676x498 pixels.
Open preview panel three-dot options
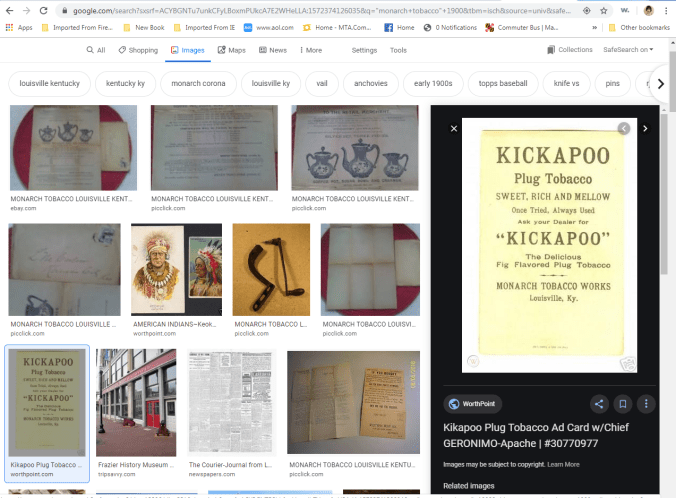click(x=646, y=404)
